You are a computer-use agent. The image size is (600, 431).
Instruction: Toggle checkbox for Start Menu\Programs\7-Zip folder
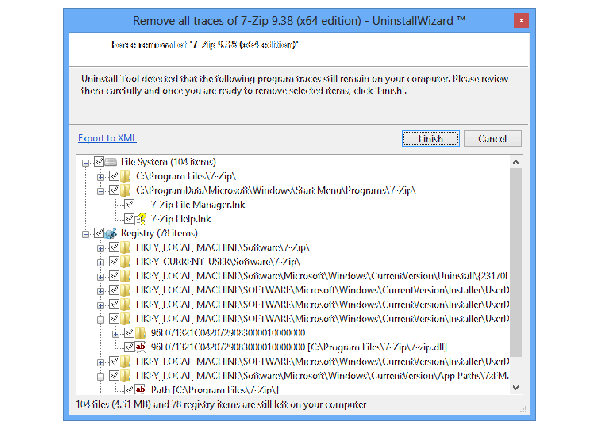(114, 190)
